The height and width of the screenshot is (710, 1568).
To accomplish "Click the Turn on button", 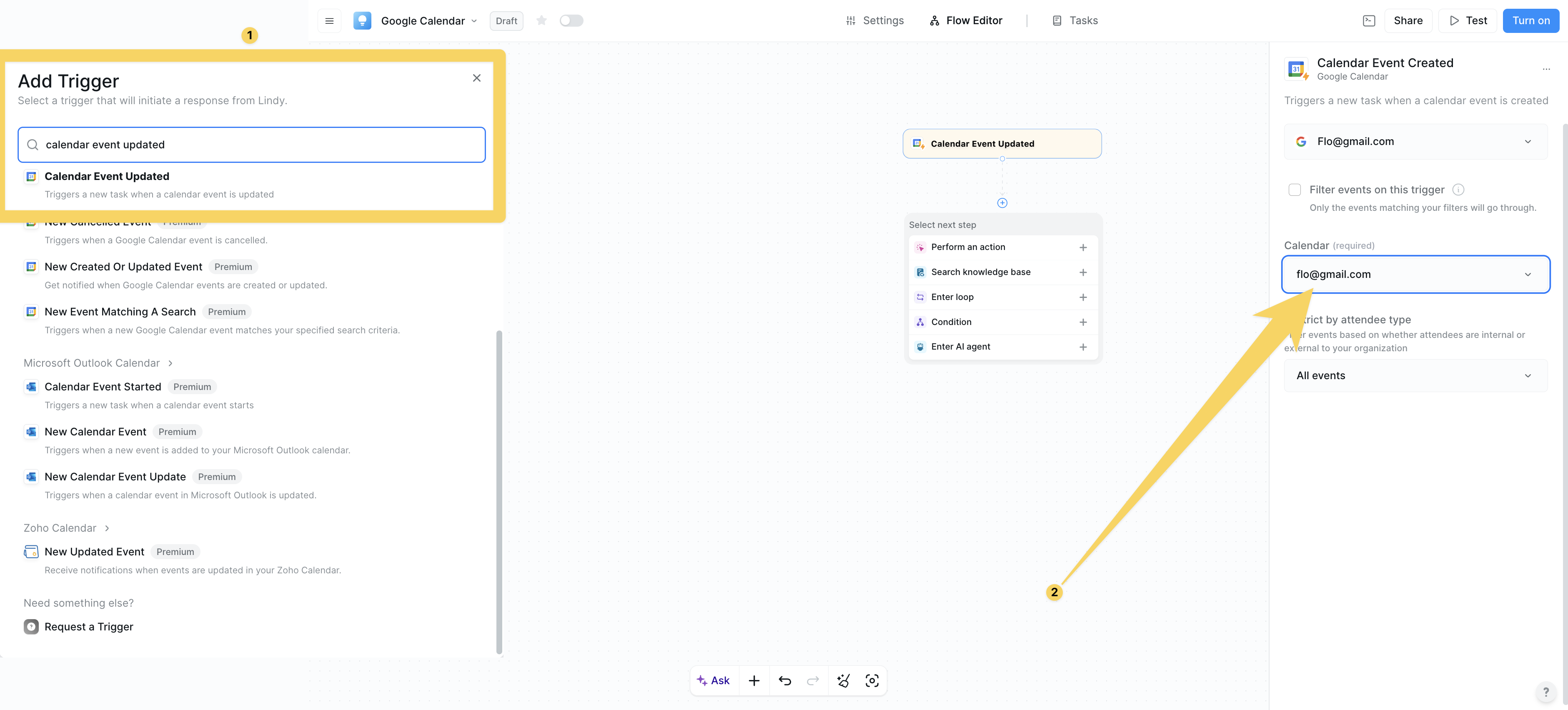I will click(x=1530, y=21).
